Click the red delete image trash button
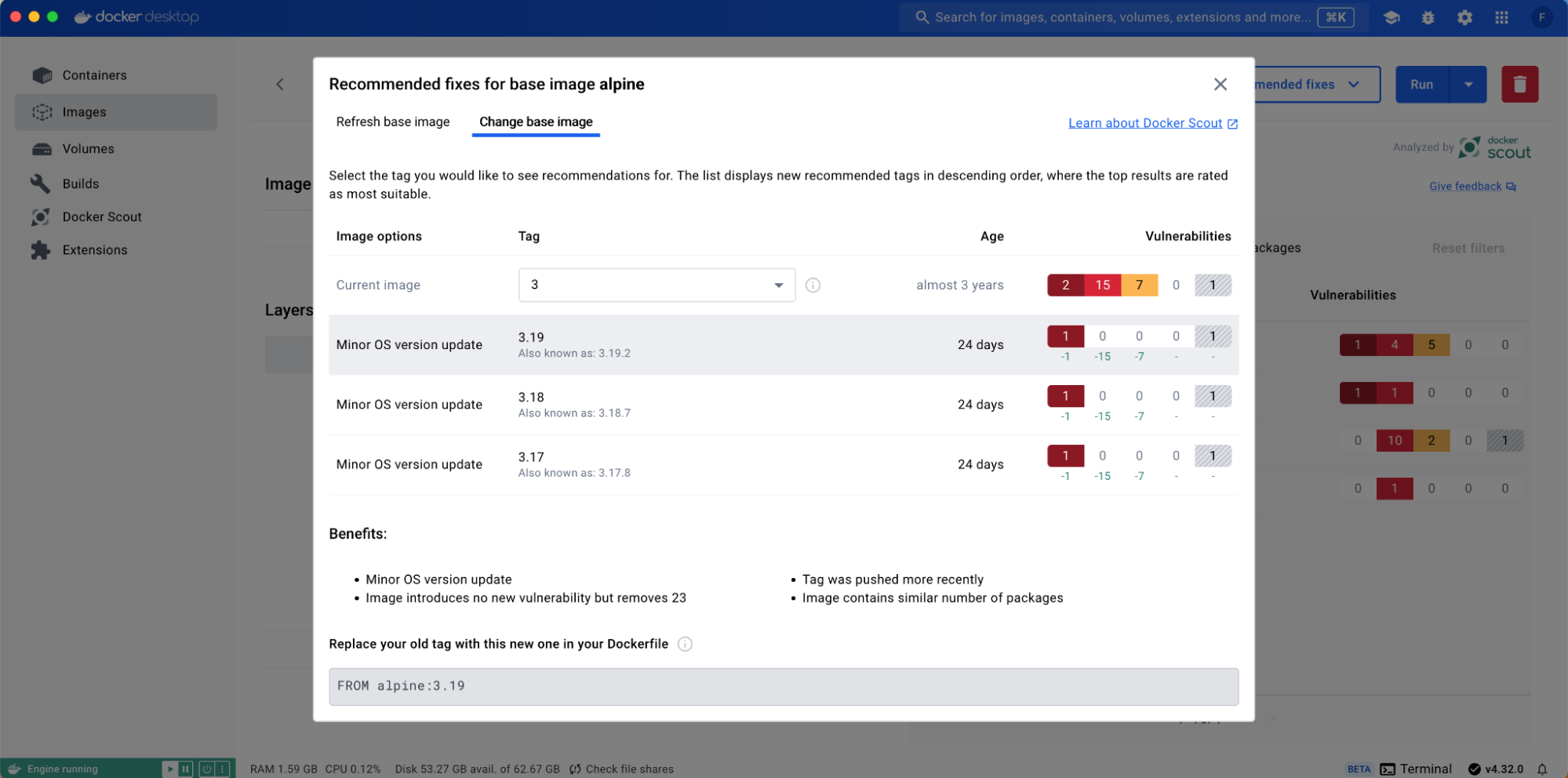Screen dimensions: 1568x778 tap(1519, 85)
